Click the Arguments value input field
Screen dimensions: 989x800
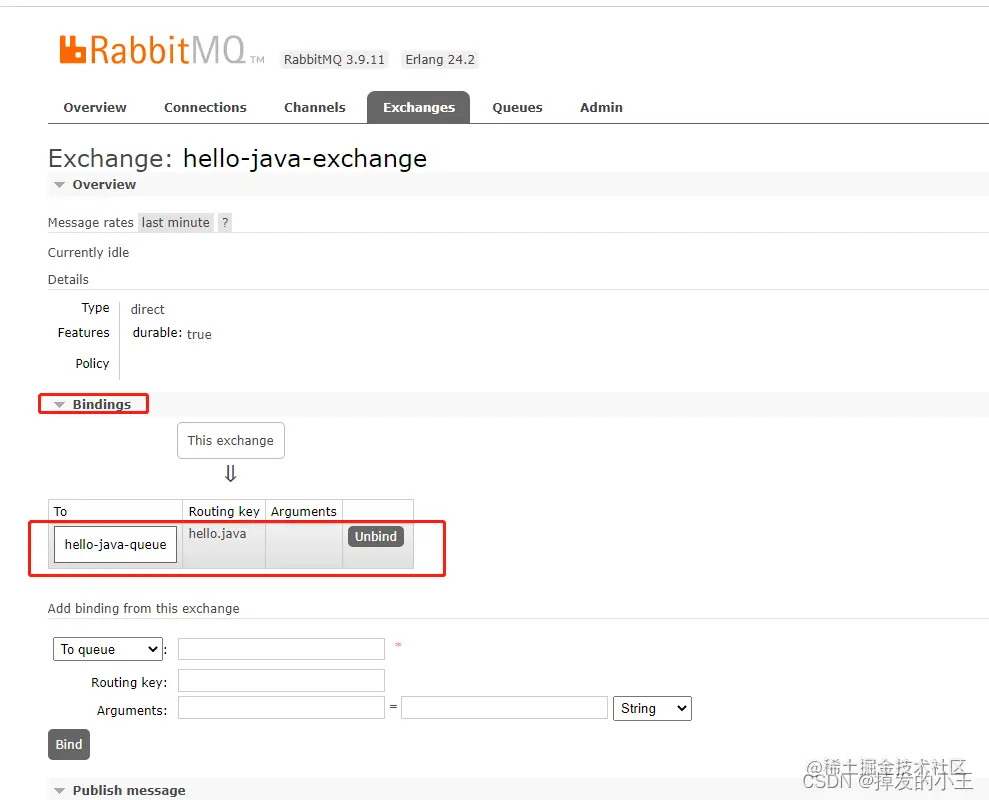(504, 708)
